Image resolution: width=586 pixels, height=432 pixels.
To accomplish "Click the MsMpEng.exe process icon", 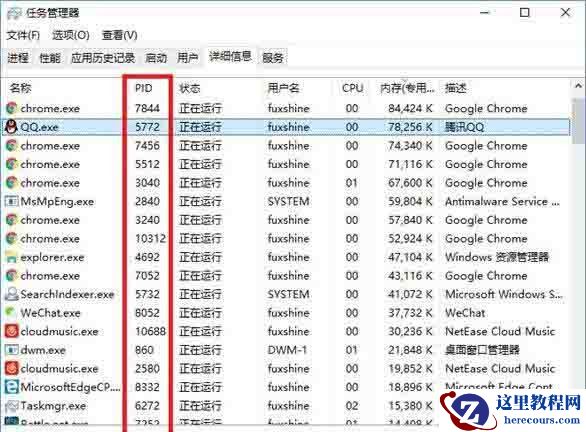I will coord(11,201).
